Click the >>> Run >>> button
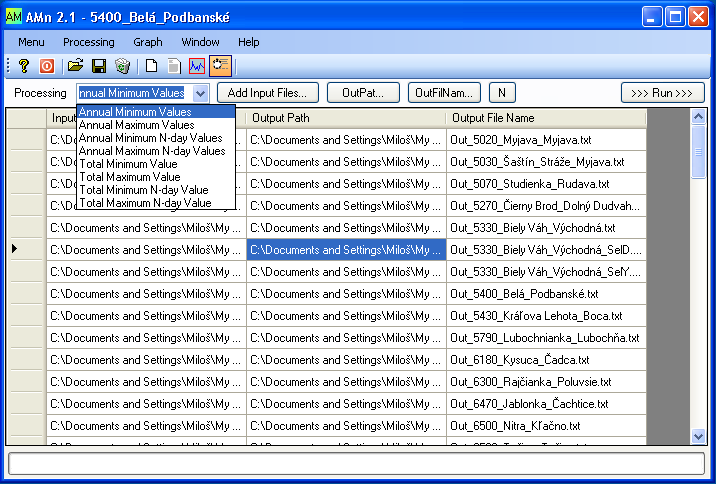This screenshot has height=484, width=716. [662, 93]
